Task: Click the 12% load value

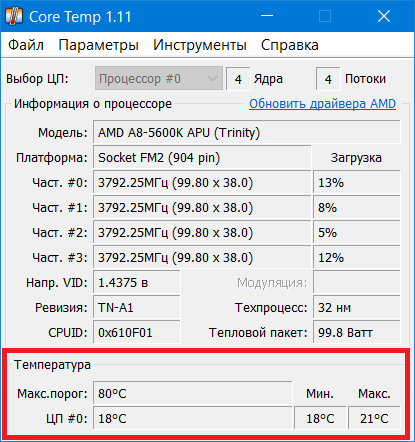Action: click(357, 257)
